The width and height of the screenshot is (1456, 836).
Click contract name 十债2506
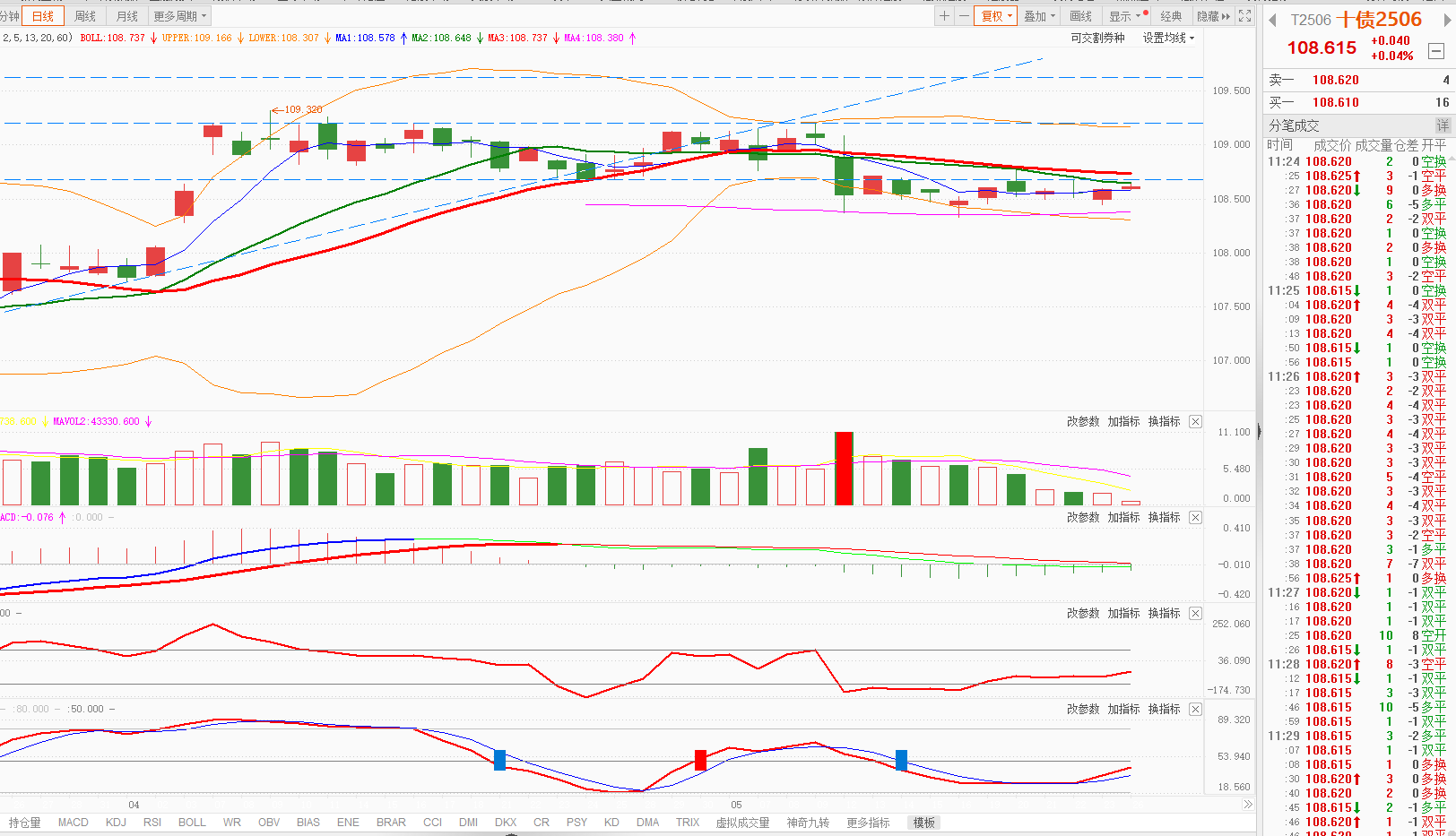click(x=1379, y=19)
